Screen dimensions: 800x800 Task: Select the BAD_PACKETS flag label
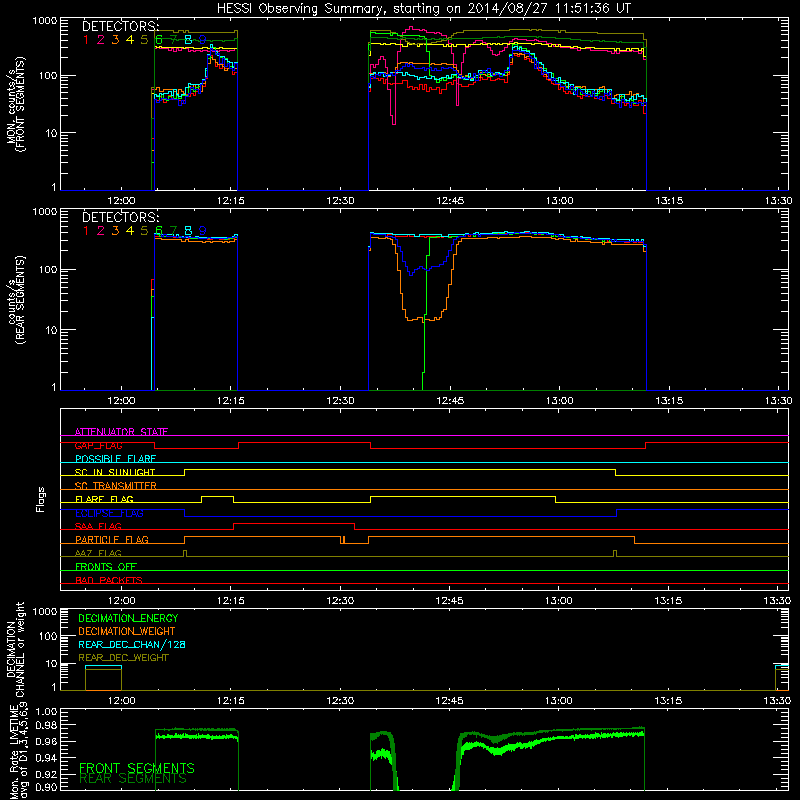click(109, 580)
